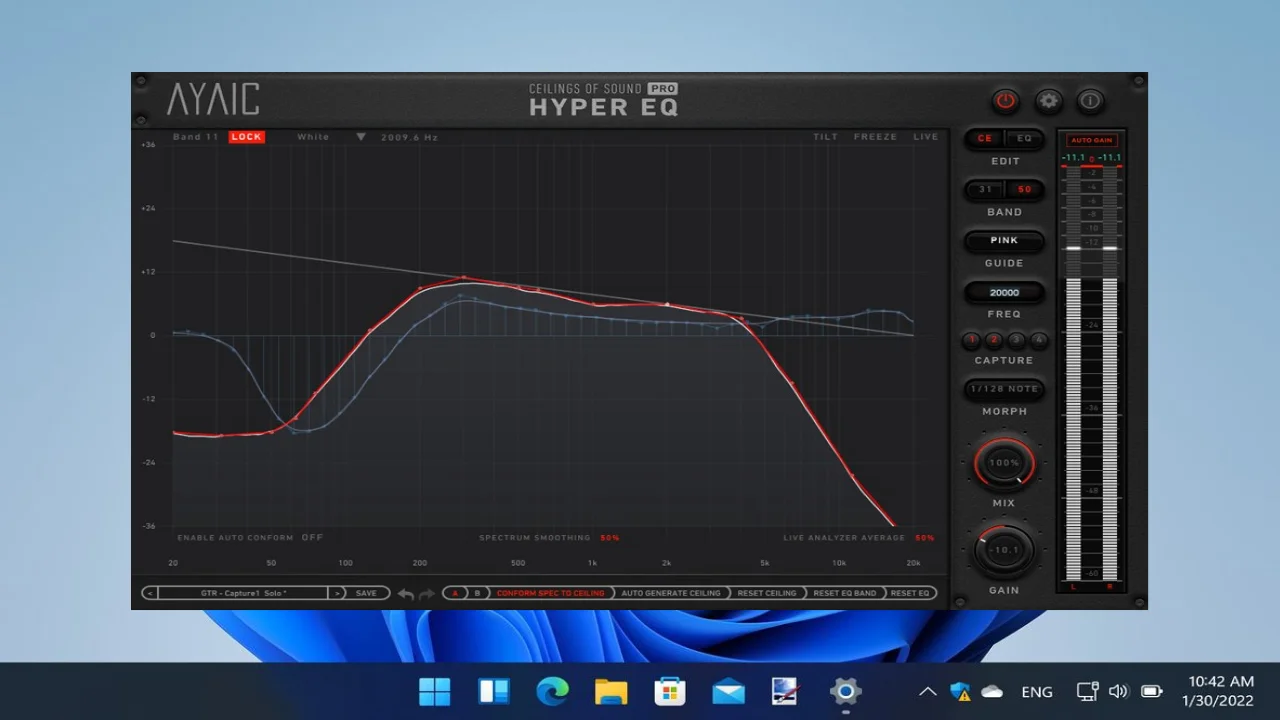Toggle the band LOCK indicator
1280x720 pixels.
pyautogui.click(x=246, y=137)
